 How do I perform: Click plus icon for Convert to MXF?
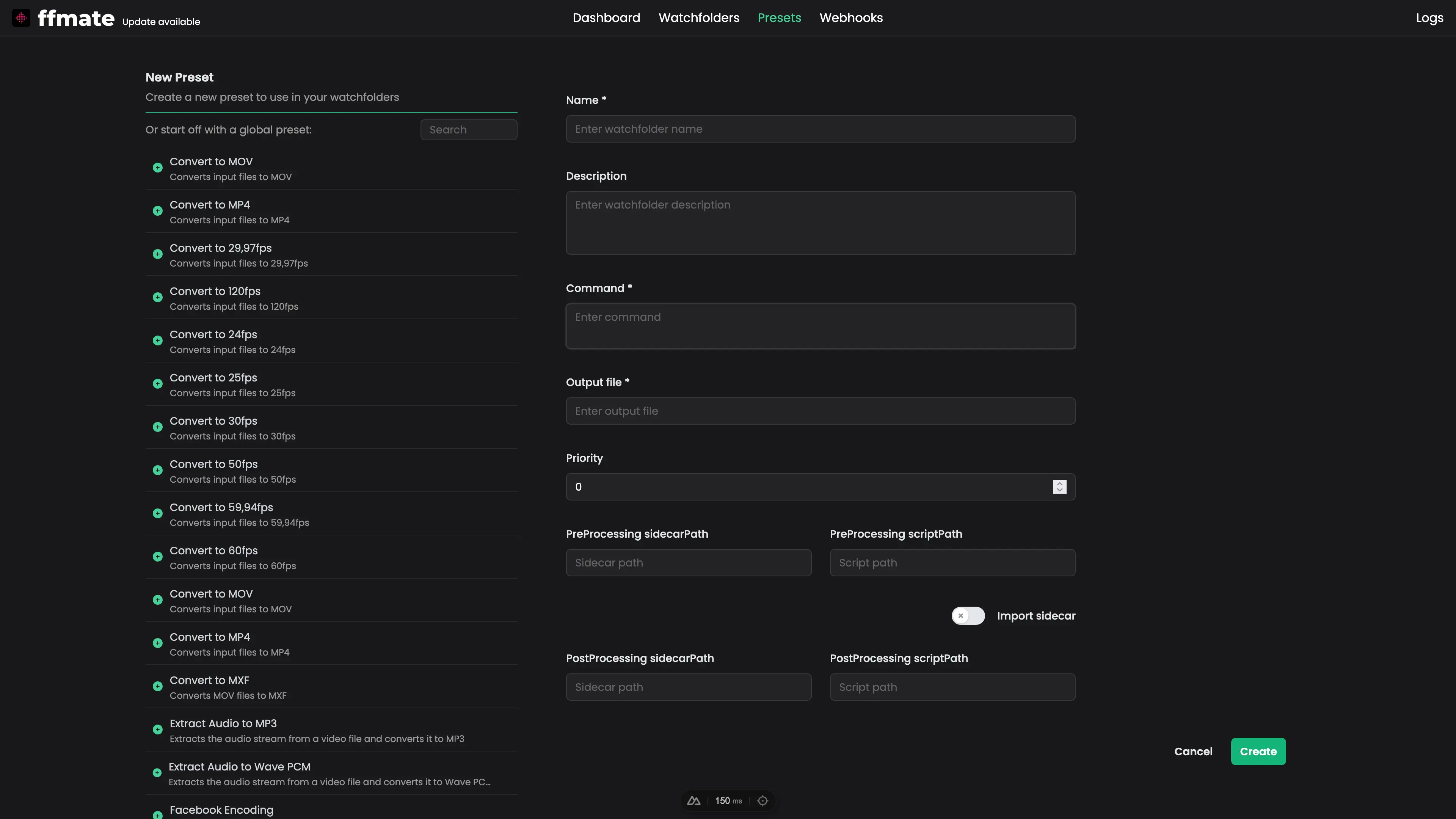158,686
